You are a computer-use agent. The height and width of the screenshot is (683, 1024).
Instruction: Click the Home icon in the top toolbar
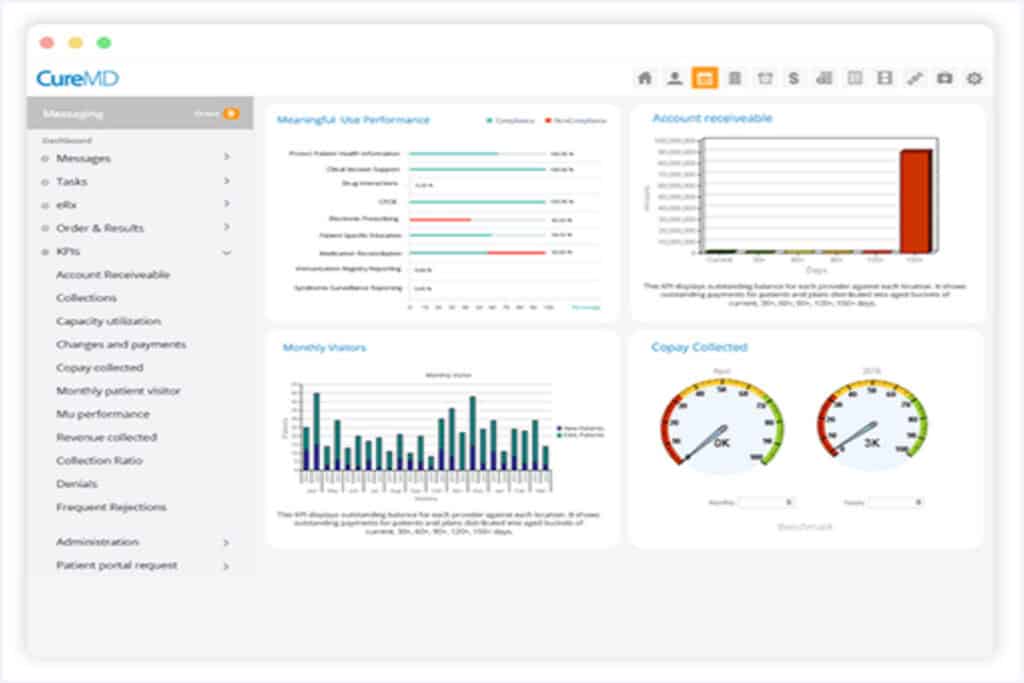[645, 78]
